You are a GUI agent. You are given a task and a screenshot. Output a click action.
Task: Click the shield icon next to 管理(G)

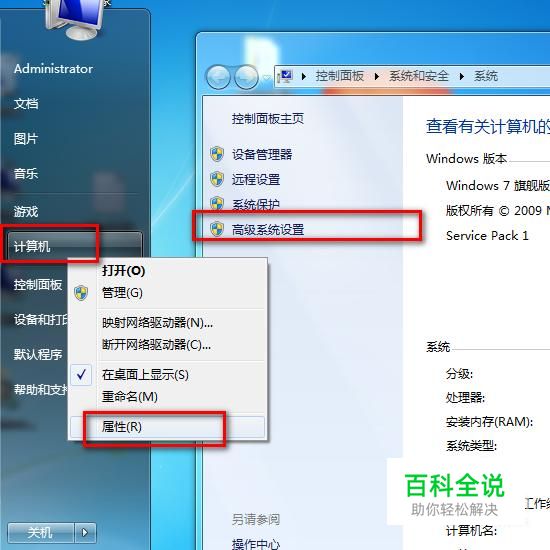tap(81, 293)
